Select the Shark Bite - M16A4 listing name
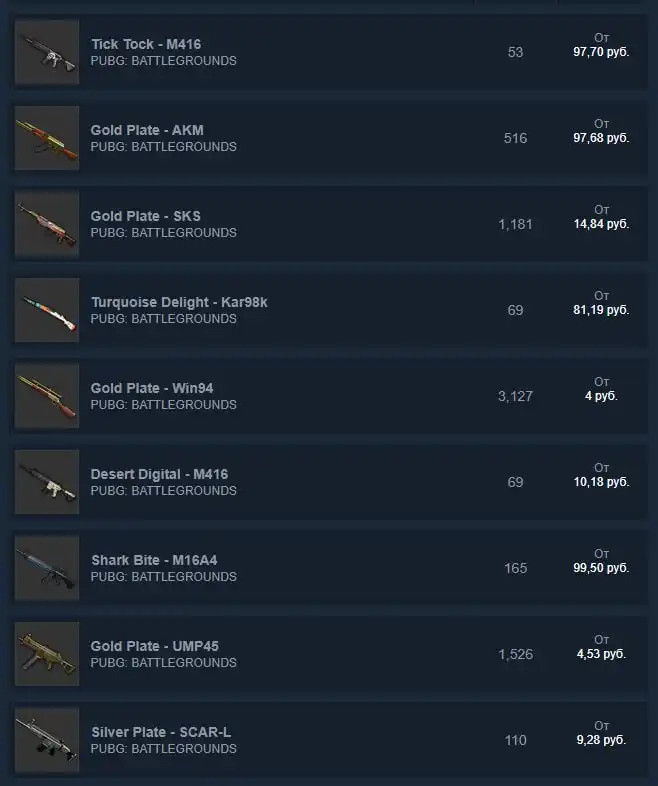This screenshot has height=786, width=658. (154, 560)
